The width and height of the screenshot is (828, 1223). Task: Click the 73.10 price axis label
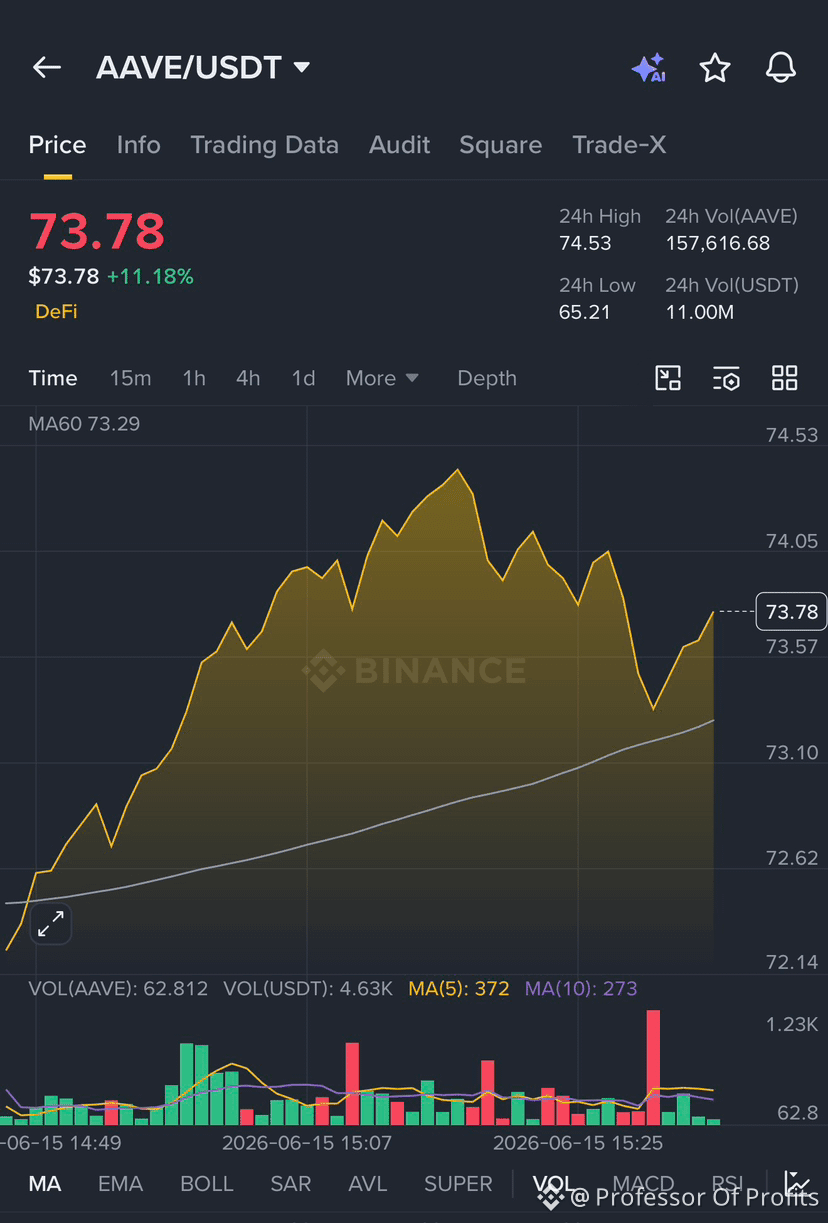tap(792, 753)
